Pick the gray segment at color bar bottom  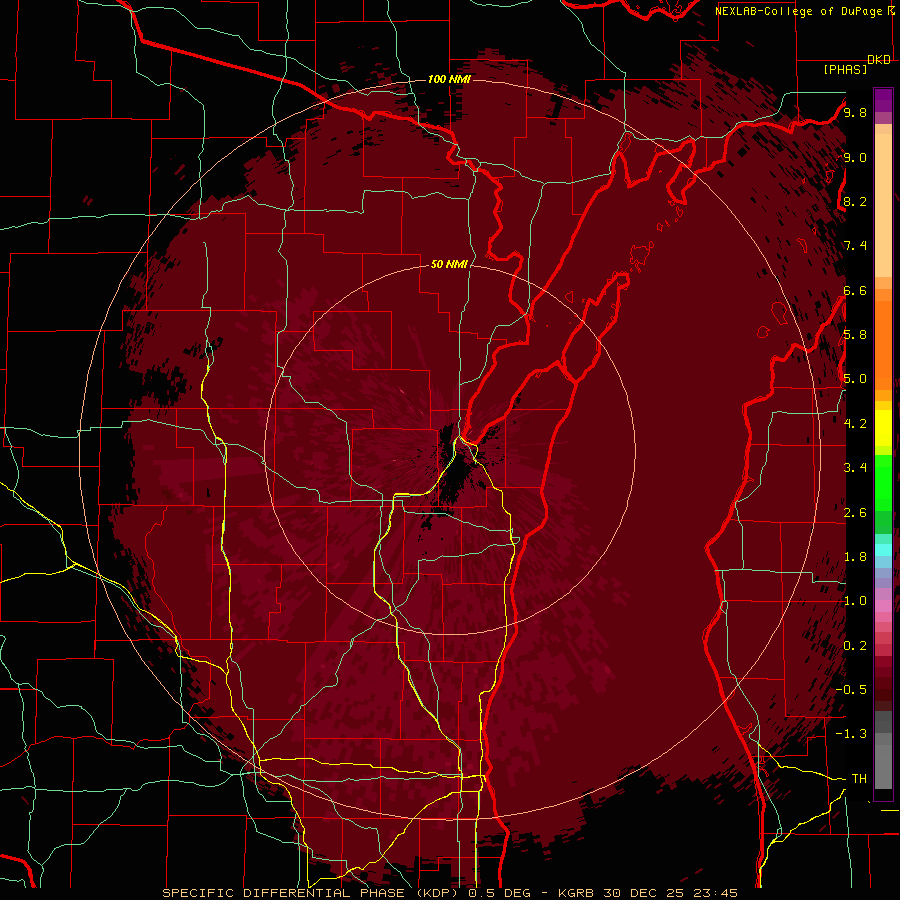[883, 749]
